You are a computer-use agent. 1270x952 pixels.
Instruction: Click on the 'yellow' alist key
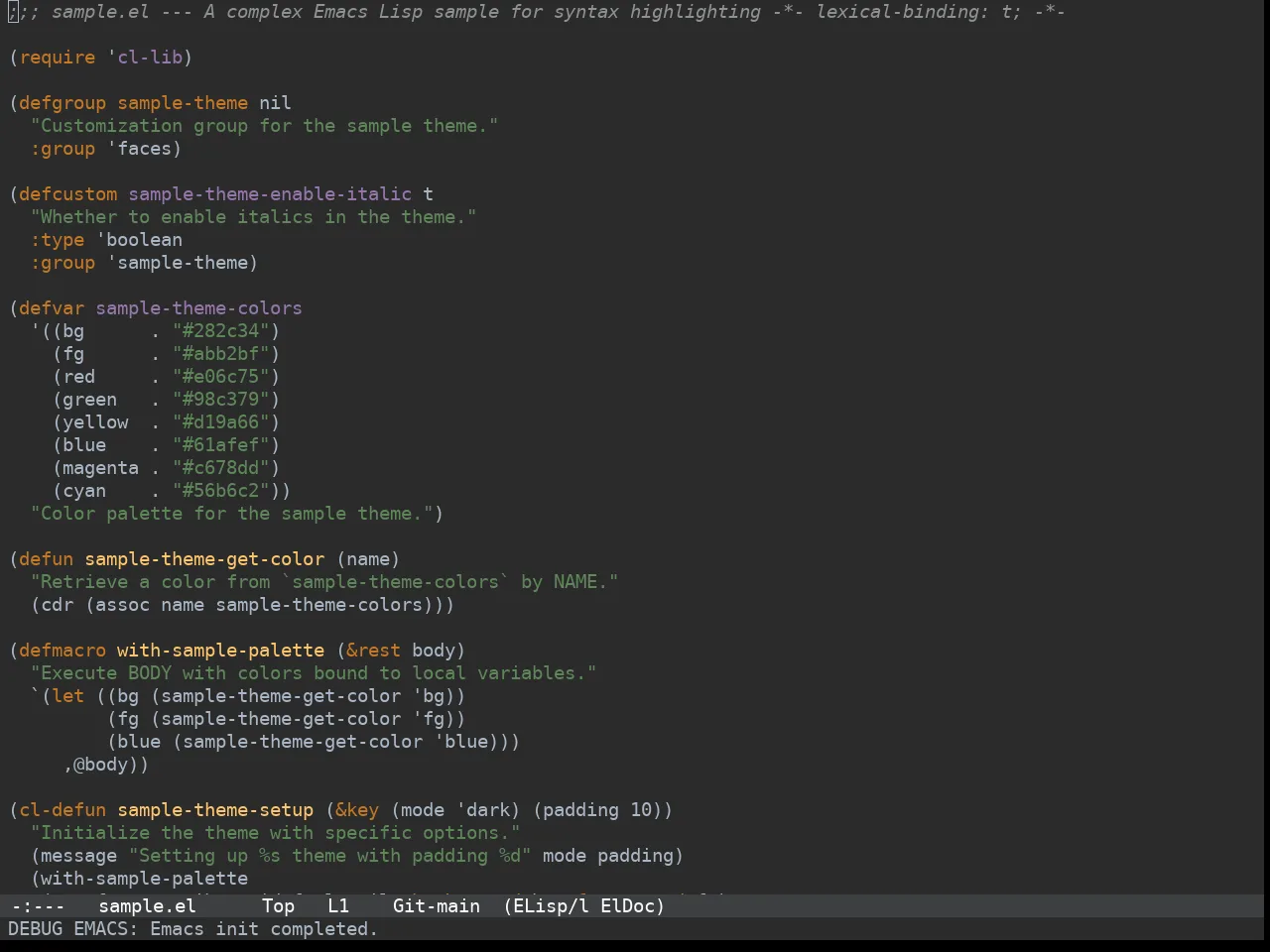(x=95, y=422)
